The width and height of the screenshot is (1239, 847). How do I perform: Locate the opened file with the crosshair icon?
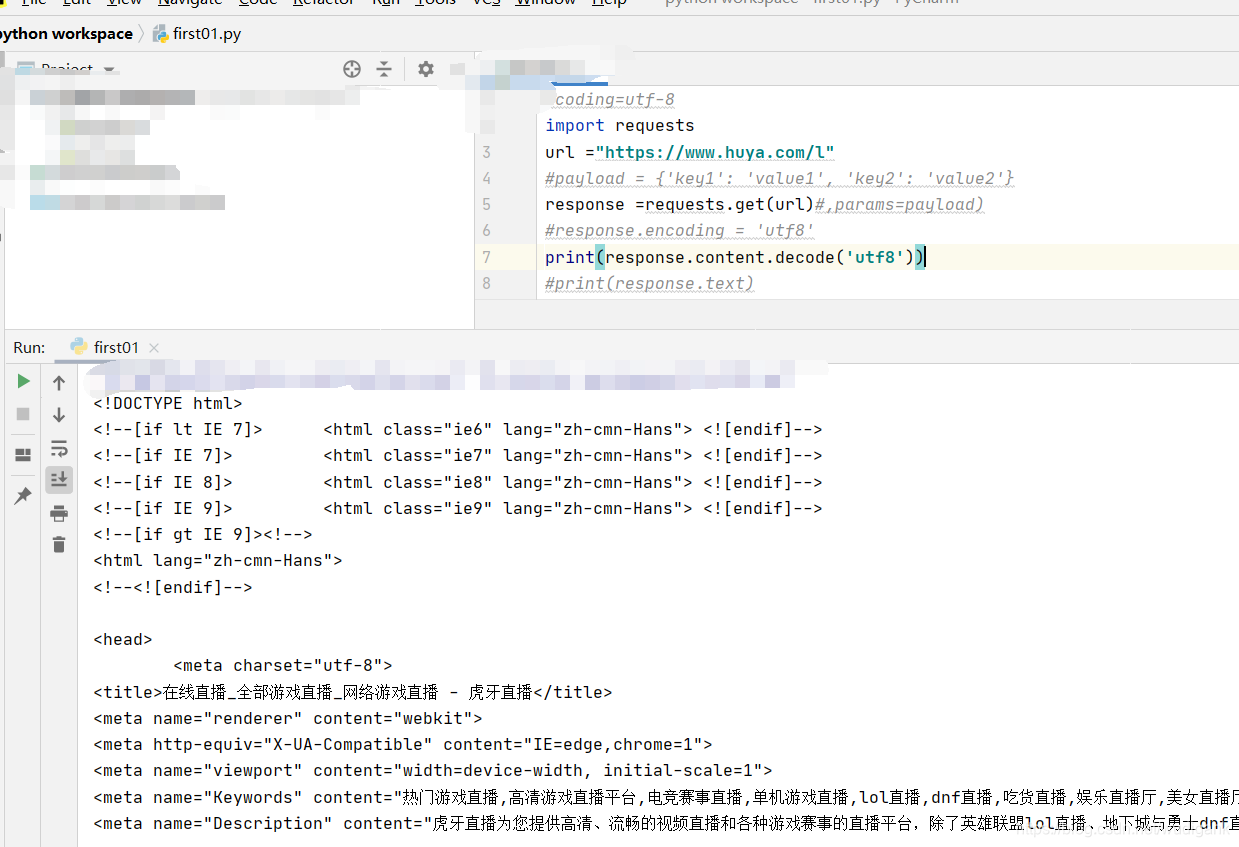click(x=352, y=69)
